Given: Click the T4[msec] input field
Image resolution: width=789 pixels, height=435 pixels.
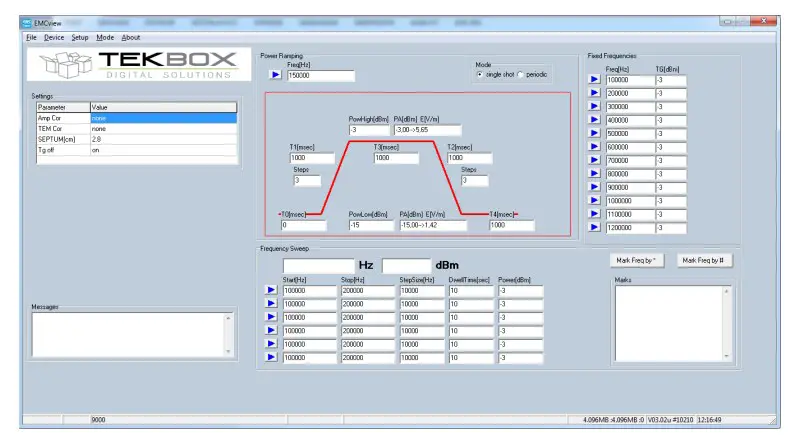Looking at the screenshot, I should 512,225.
